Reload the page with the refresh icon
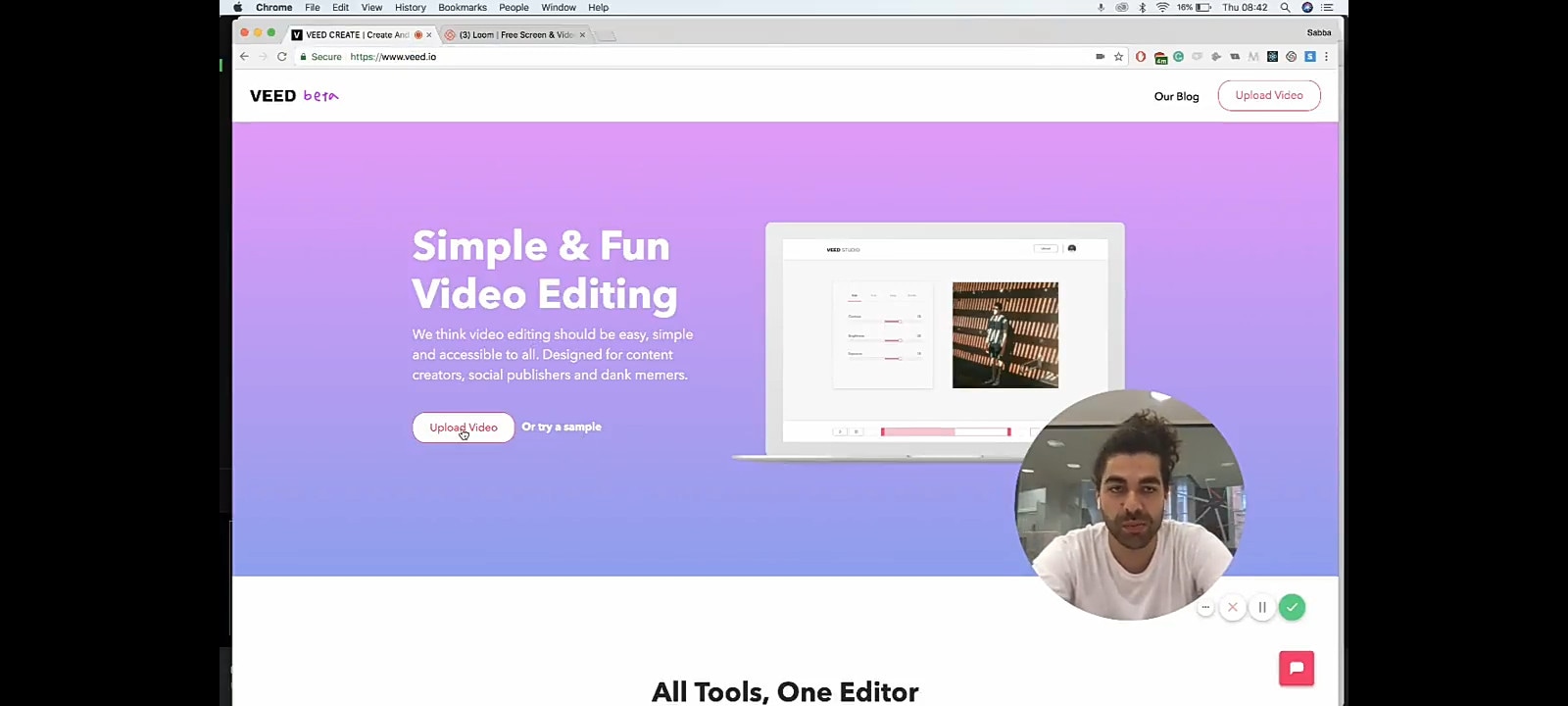 click(x=281, y=57)
